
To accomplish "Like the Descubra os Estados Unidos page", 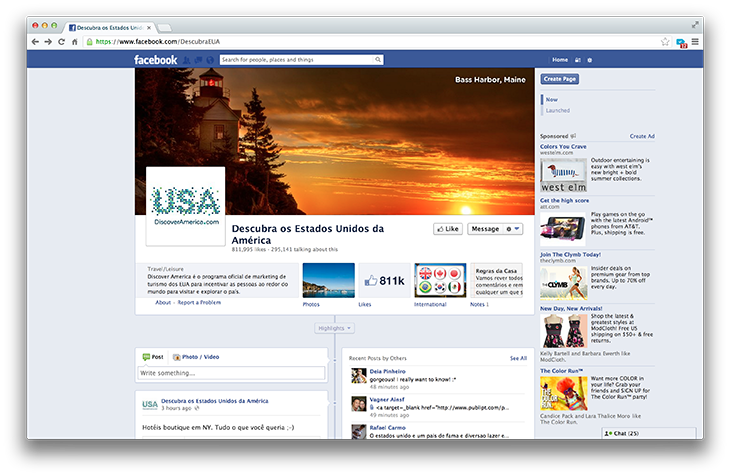I will point(447,229).
